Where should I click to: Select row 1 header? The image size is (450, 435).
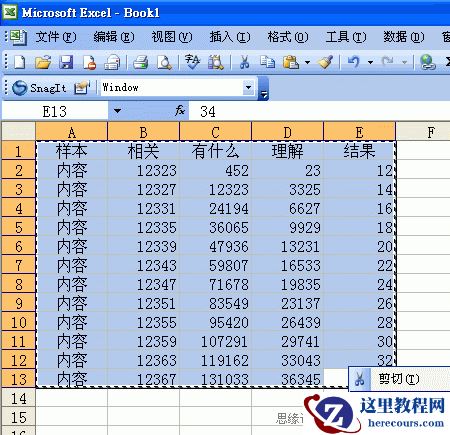pos(19,151)
